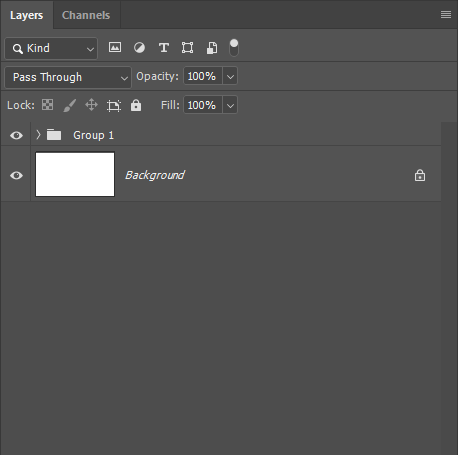Click the Fill label
Viewport: 458px width, 455px height.
point(170,105)
